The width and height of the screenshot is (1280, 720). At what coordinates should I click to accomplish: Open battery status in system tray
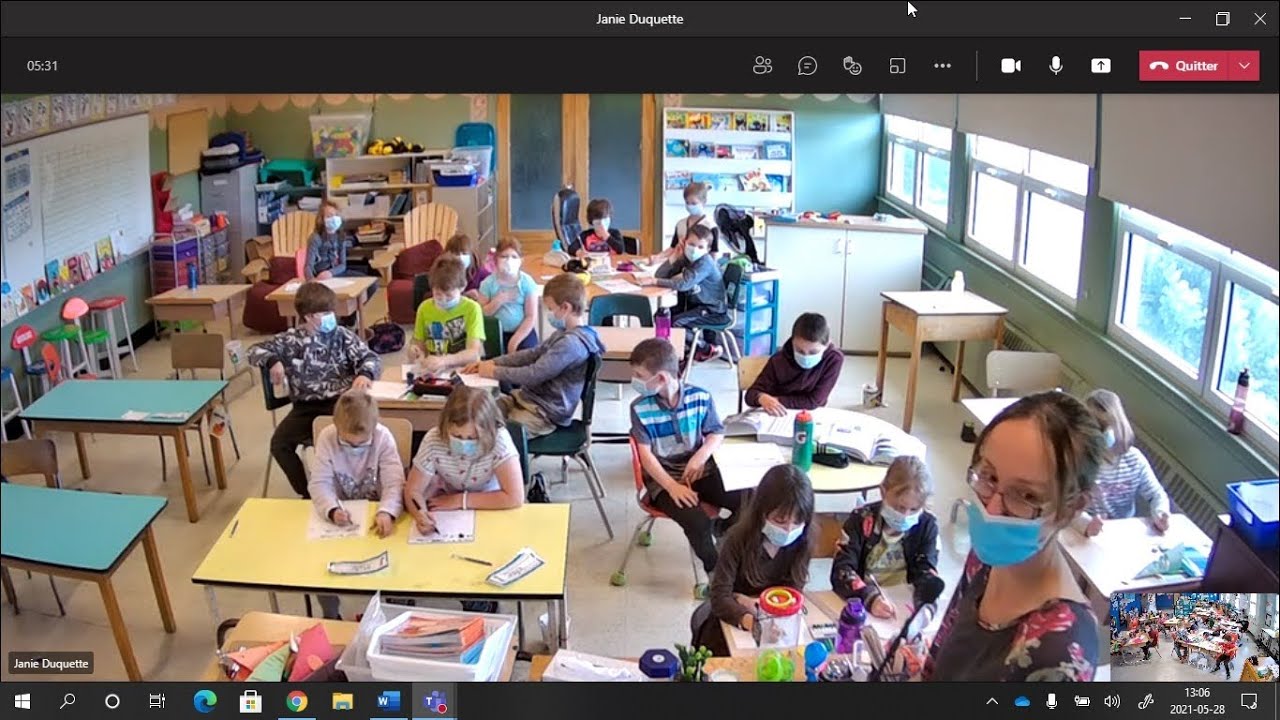(x=1082, y=702)
